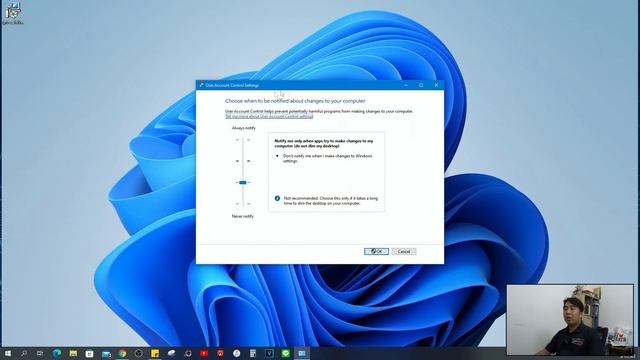Screen dimensions: 640x360
Task: Click the 'Not recommended' note text
Action: (331, 201)
